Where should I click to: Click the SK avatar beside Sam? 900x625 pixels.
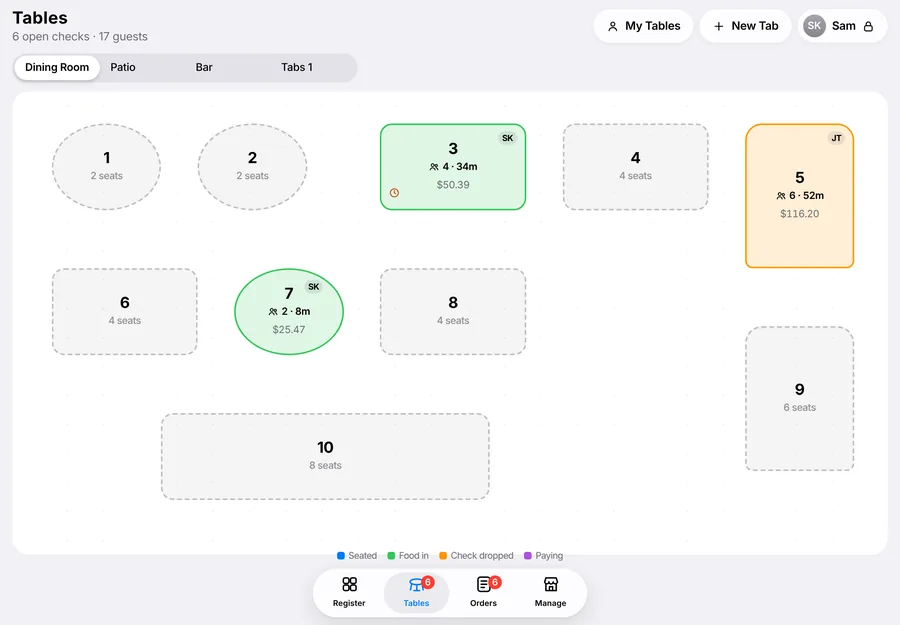pos(814,26)
